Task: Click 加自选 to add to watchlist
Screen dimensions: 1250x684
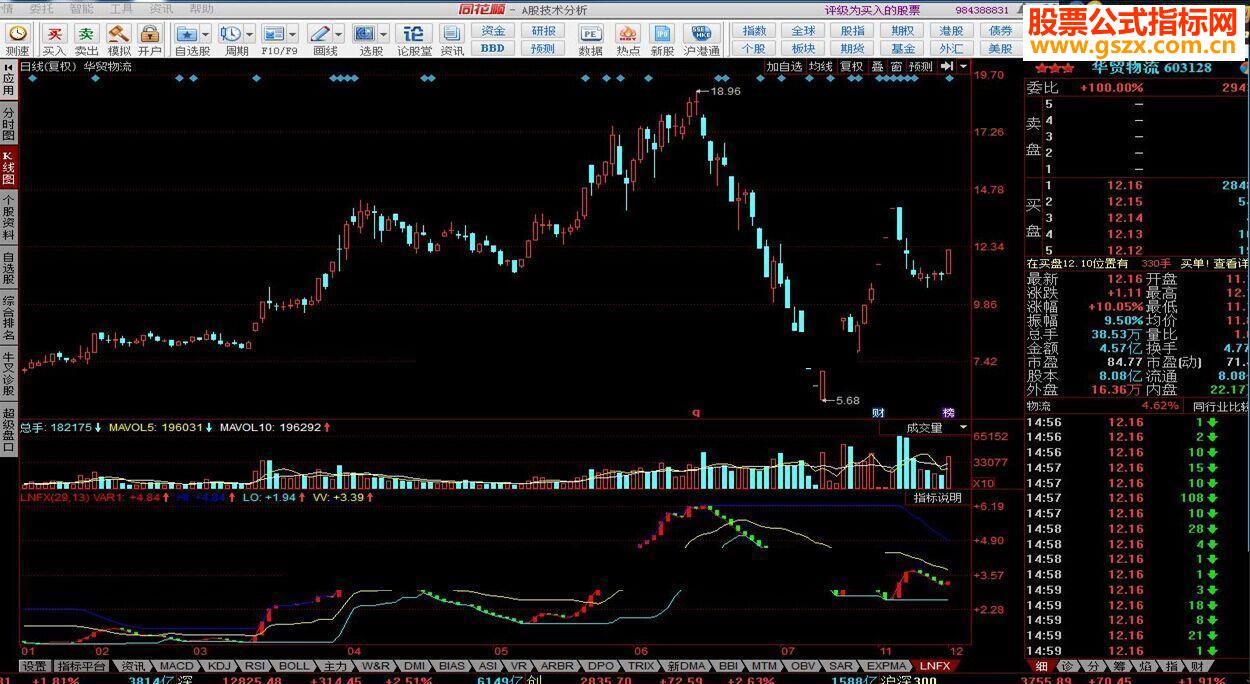Action: coord(785,66)
